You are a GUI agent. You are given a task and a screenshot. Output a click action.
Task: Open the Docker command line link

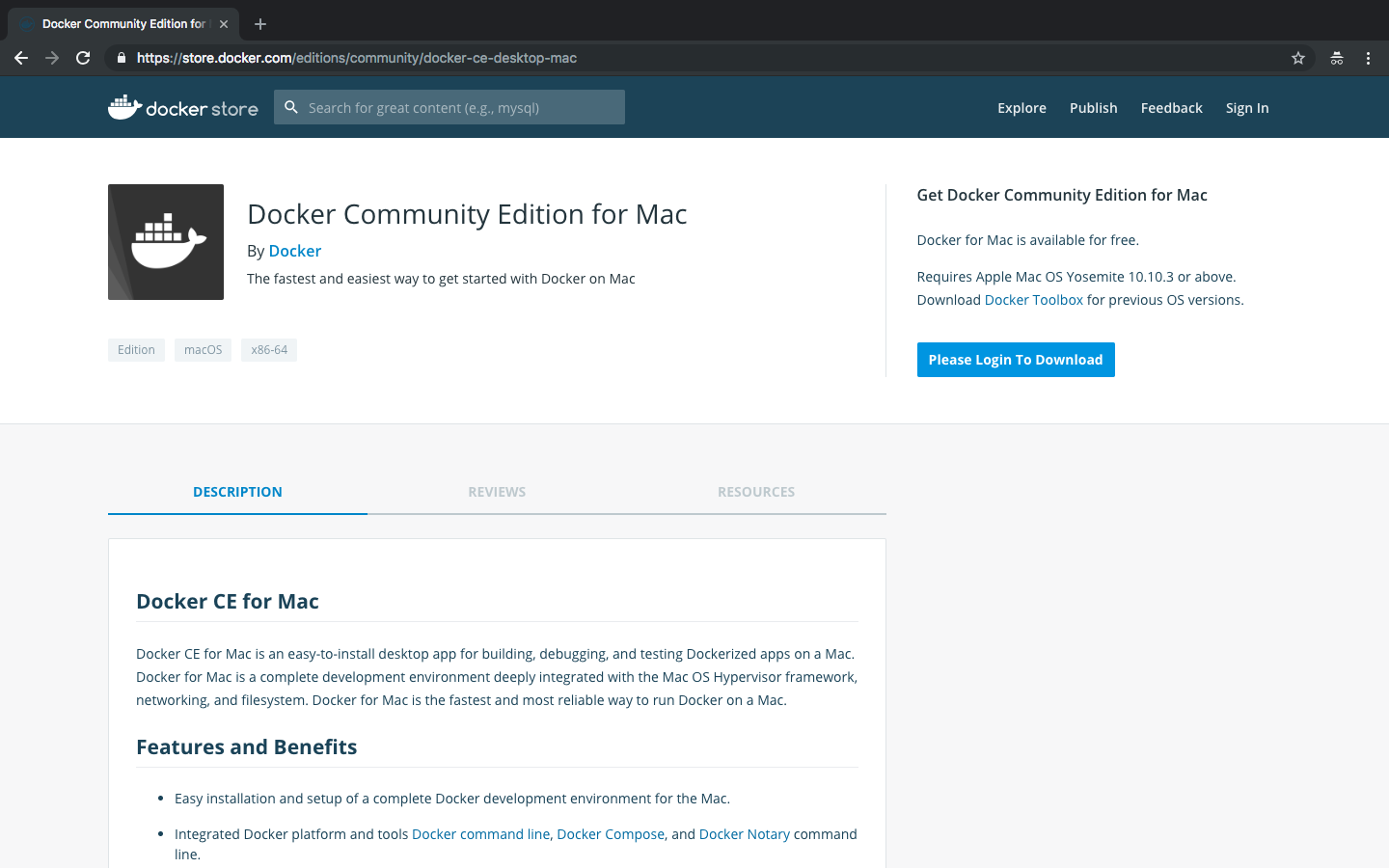[x=480, y=834]
